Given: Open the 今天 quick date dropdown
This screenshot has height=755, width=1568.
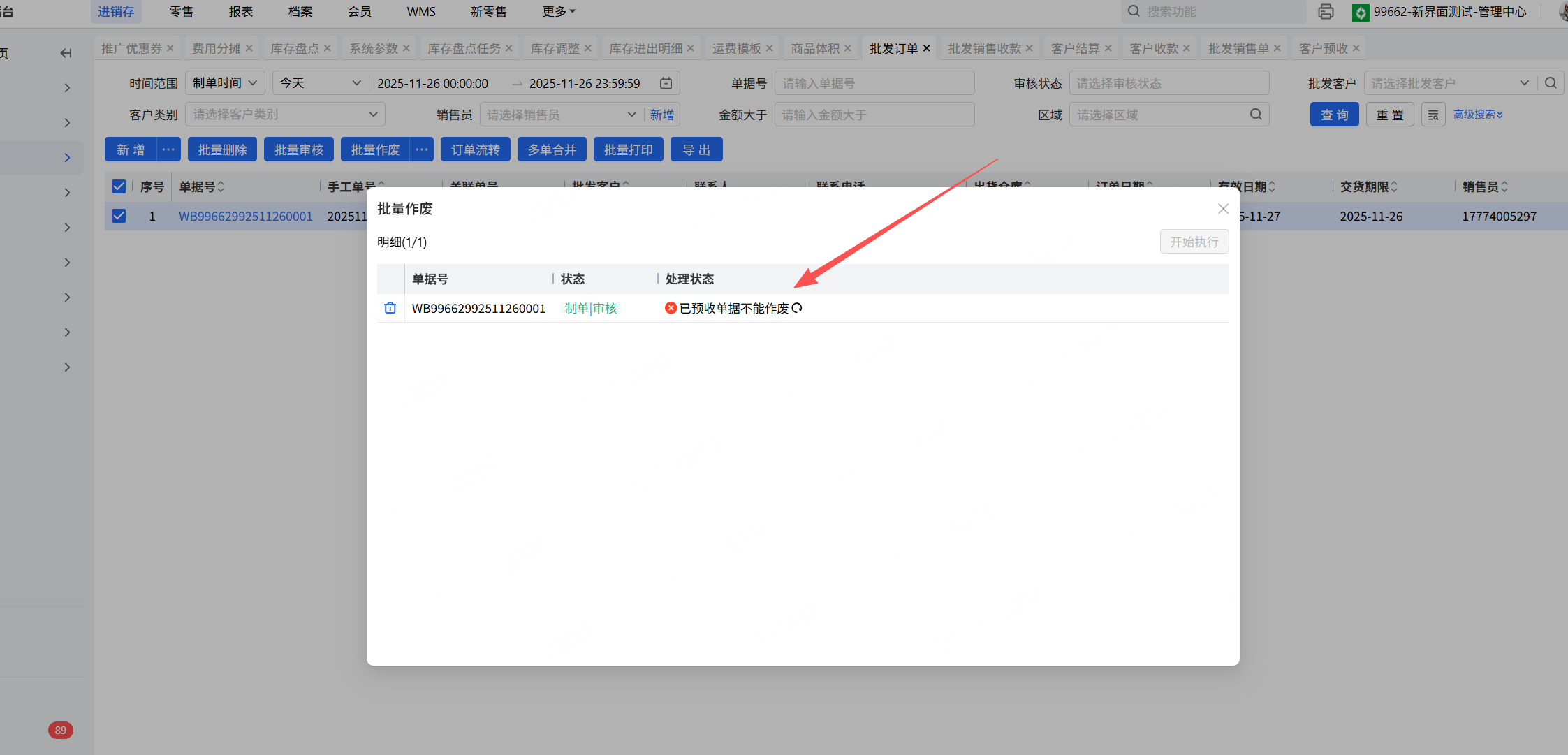Looking at the screenshot, I should [319, 83].
